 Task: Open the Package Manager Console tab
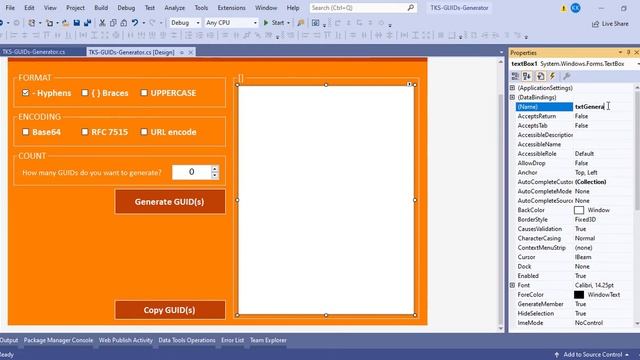[58, 340]
